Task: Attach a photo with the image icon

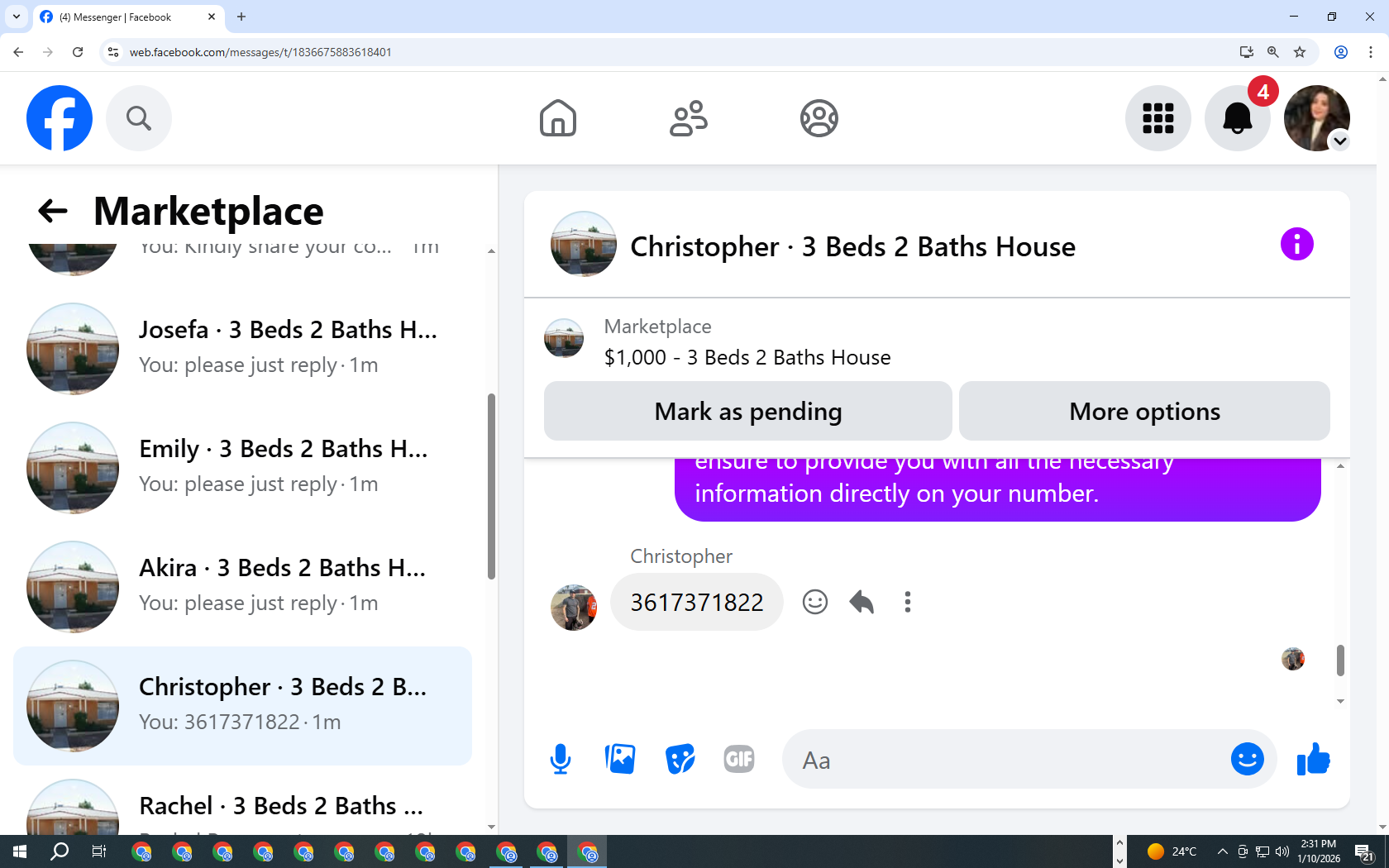Action: tap(620, 759)
